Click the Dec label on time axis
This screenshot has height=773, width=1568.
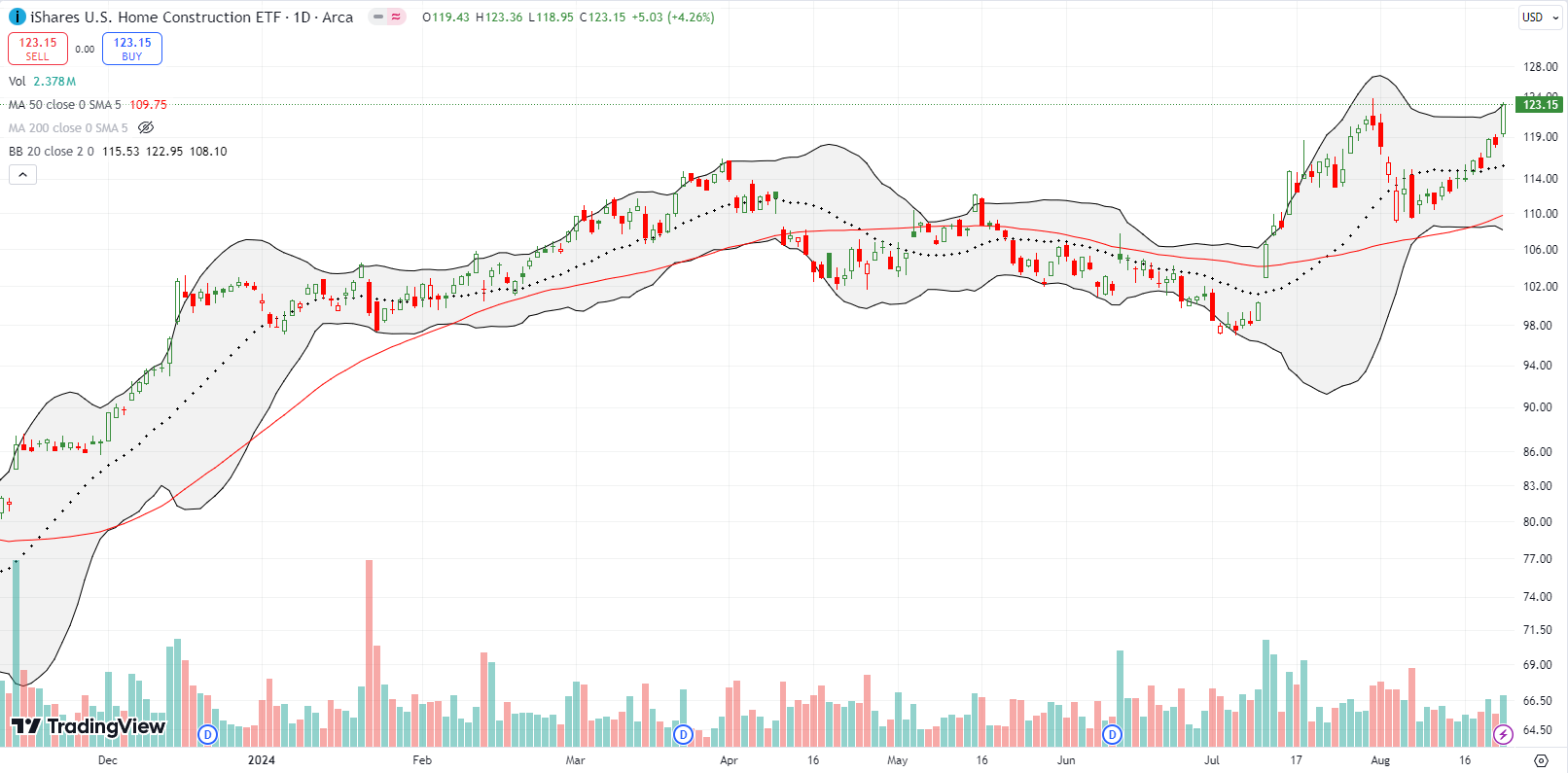click(x=107, y=760)
